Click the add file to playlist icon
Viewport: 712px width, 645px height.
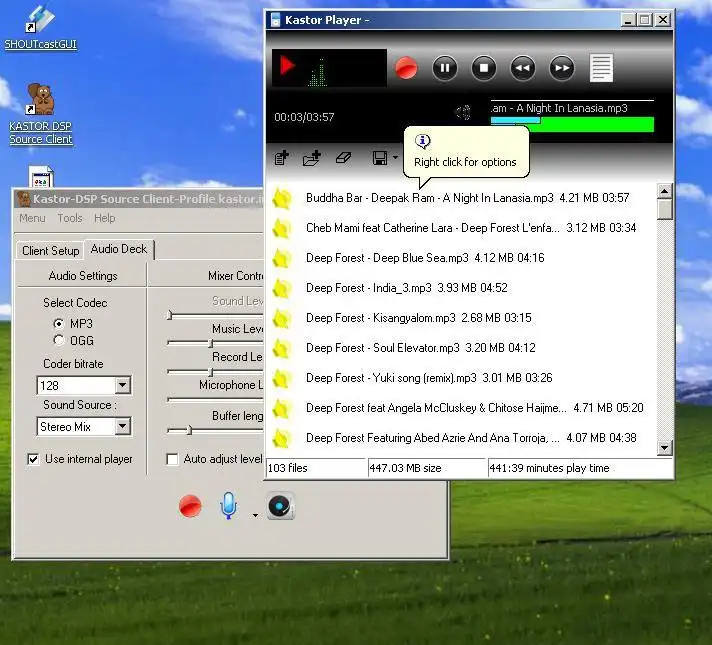click(x=282, y=158)
